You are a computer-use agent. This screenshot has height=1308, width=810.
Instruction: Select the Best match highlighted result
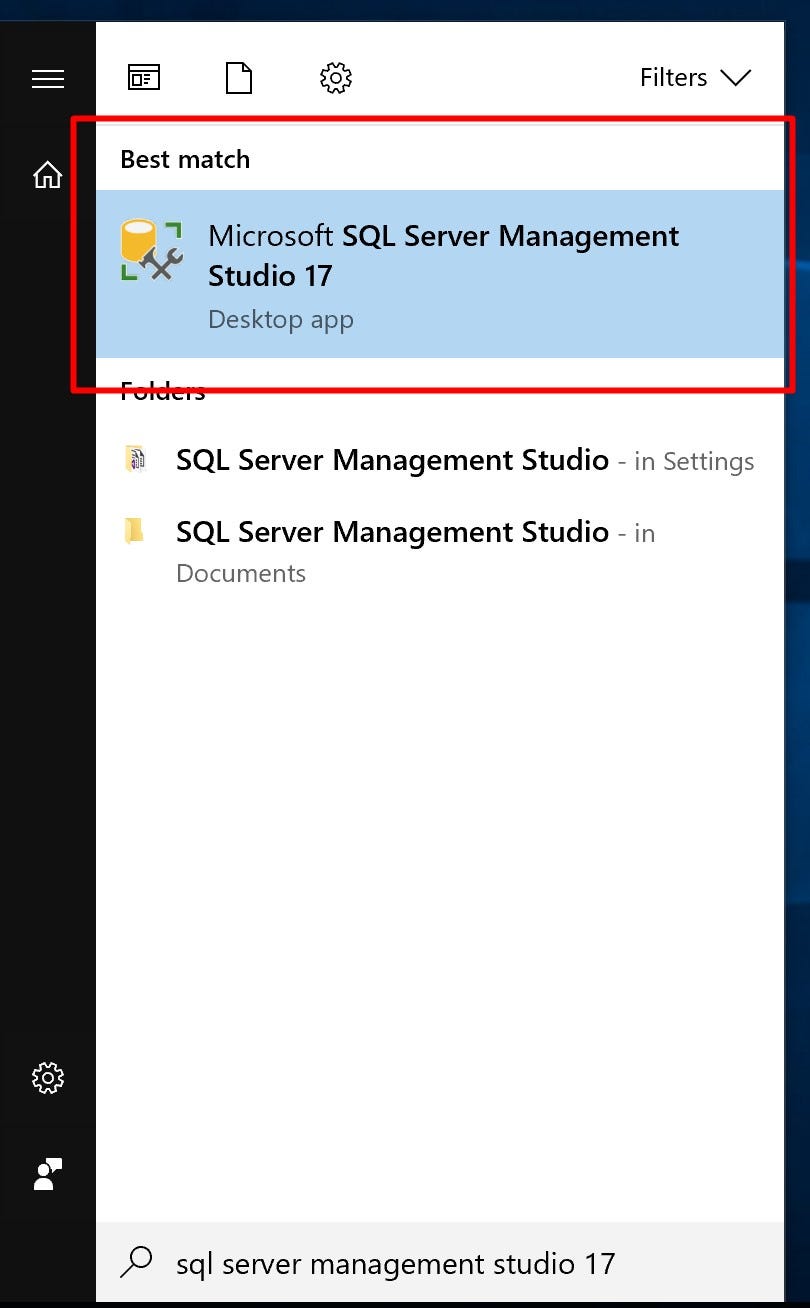(440, 275)
